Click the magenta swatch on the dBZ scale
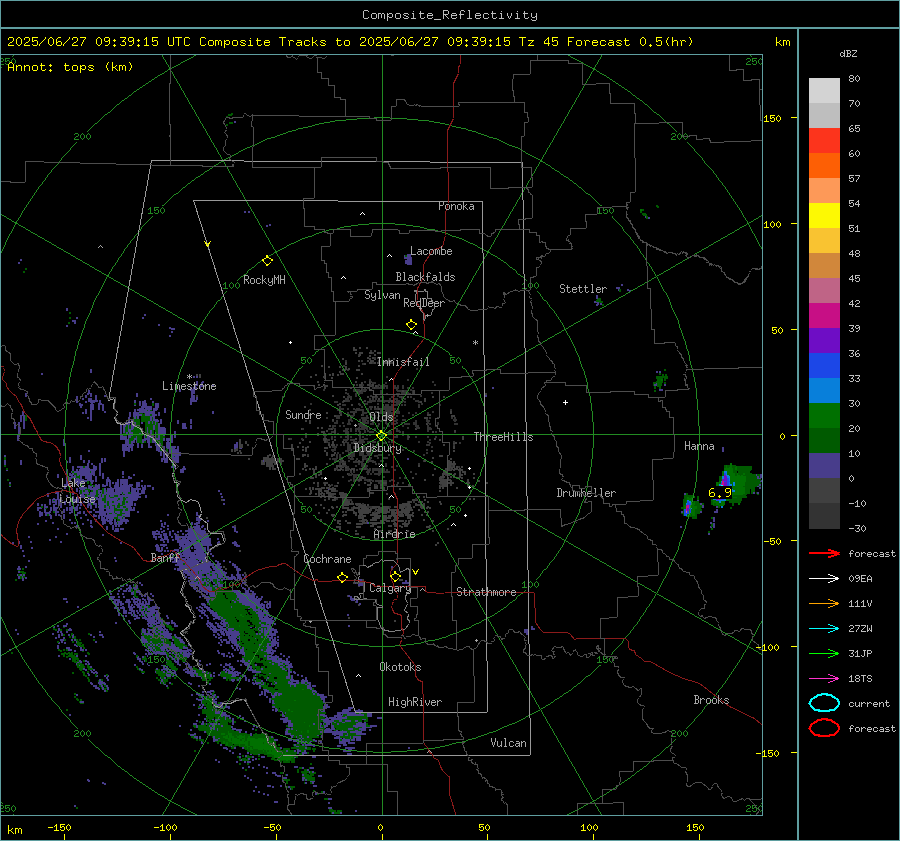Image resolution: width=900 pixels, height=841 pixels. (x=824, y=316)
